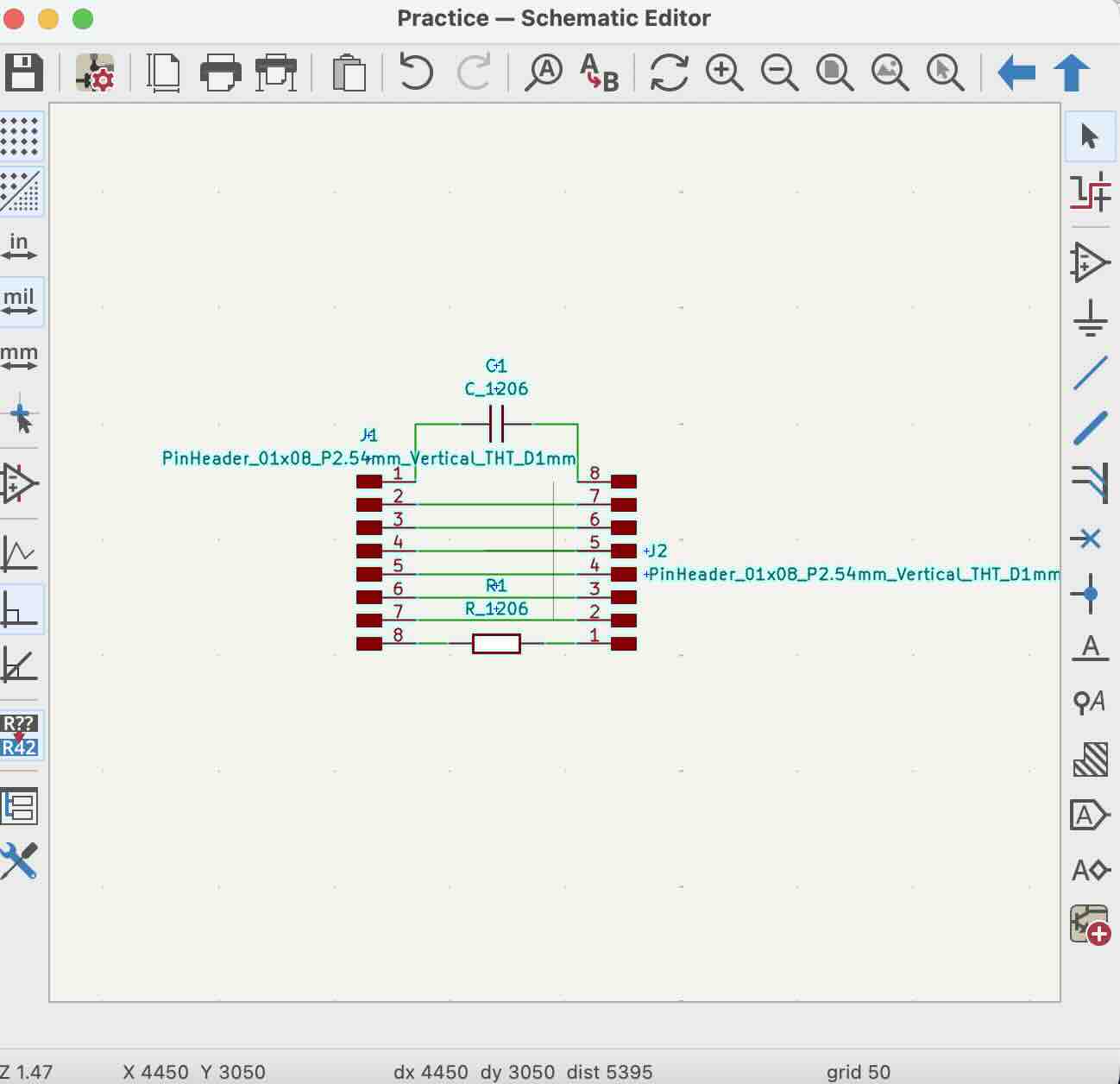Show the properties manager wrench icon

coord(19,861)
